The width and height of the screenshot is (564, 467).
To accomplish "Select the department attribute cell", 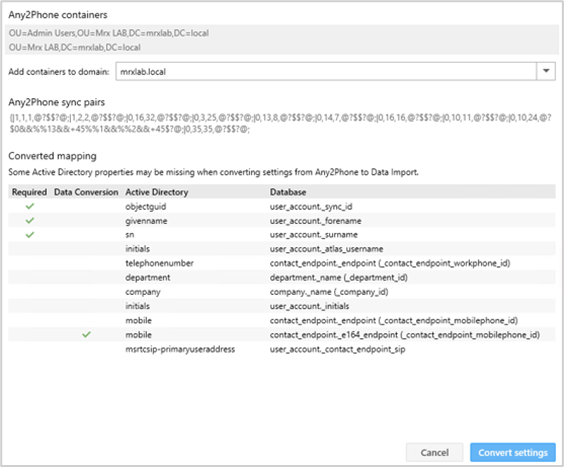I will (148, 277).
